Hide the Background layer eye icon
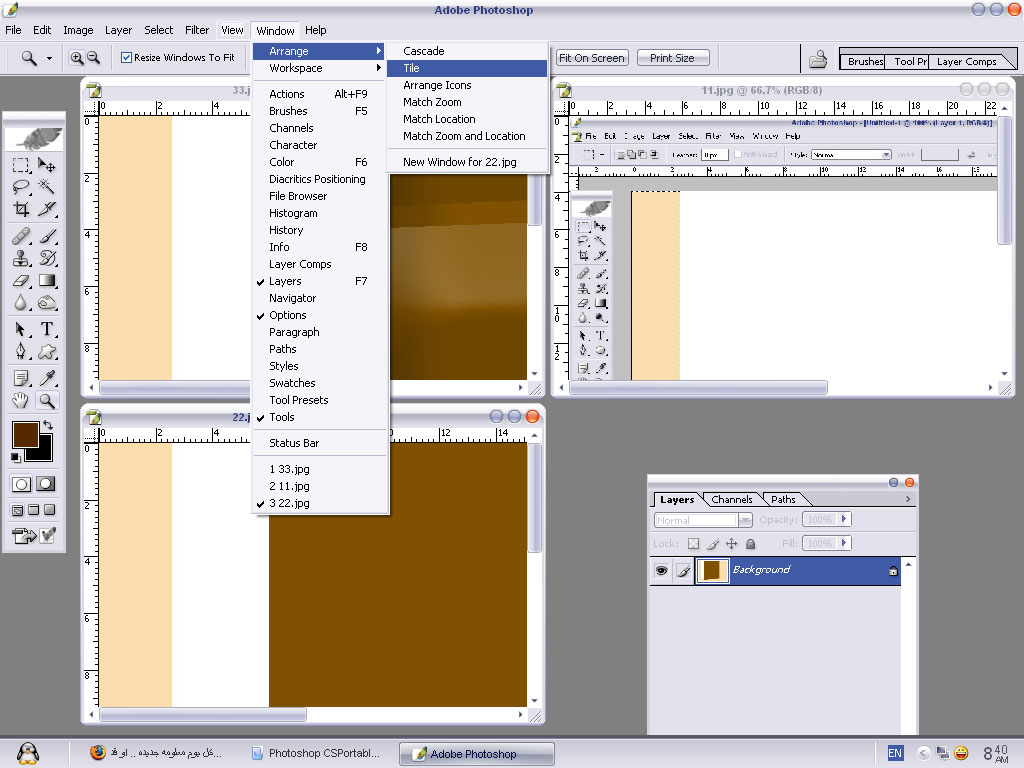Viewport: 1024px width, 768px height. coord(662,571)
